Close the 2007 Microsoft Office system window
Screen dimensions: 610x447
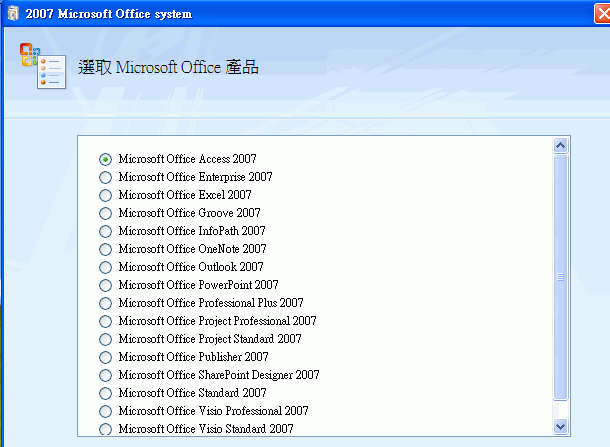(603, 14)
